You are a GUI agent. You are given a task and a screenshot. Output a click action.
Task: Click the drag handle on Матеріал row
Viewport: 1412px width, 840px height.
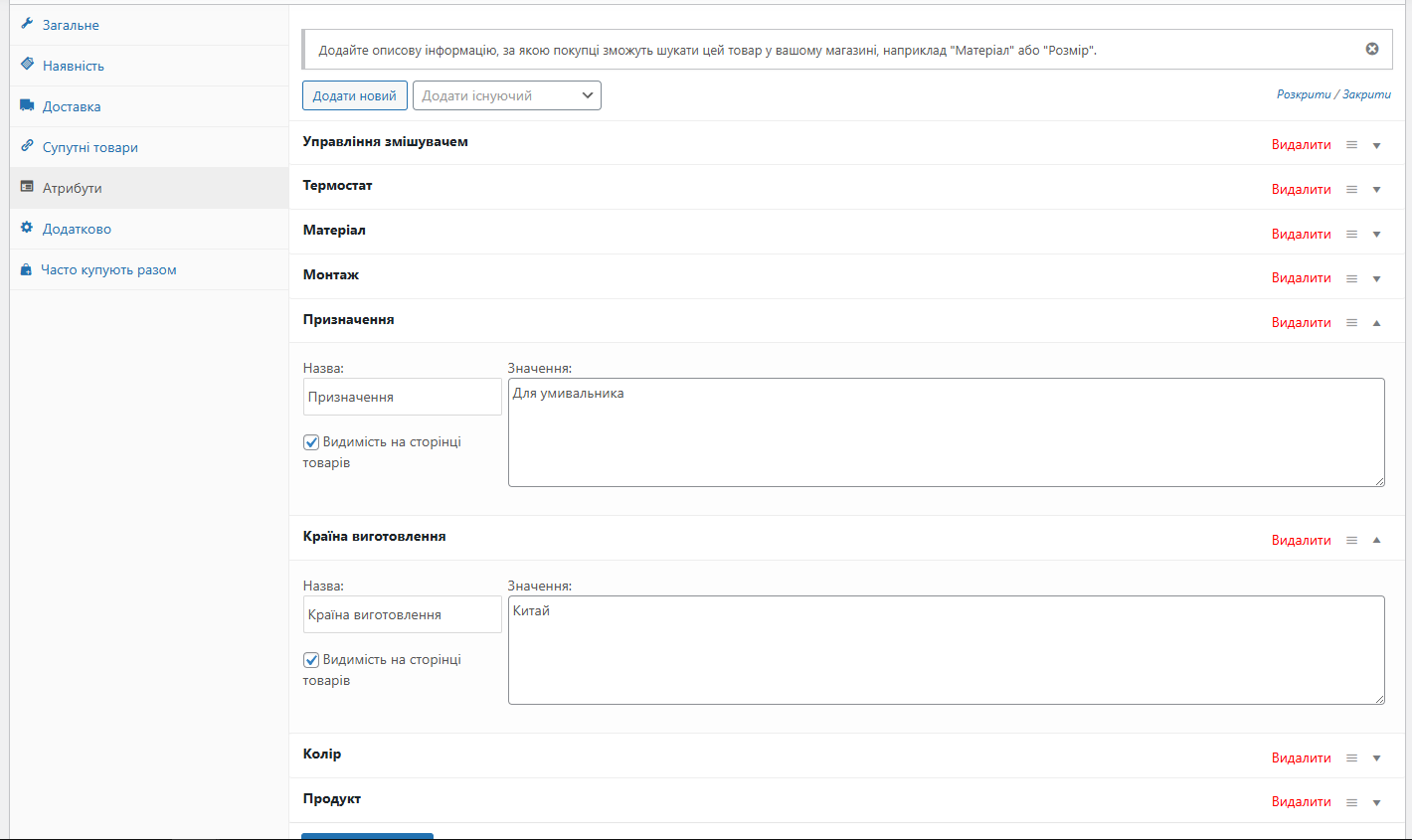1351,234
